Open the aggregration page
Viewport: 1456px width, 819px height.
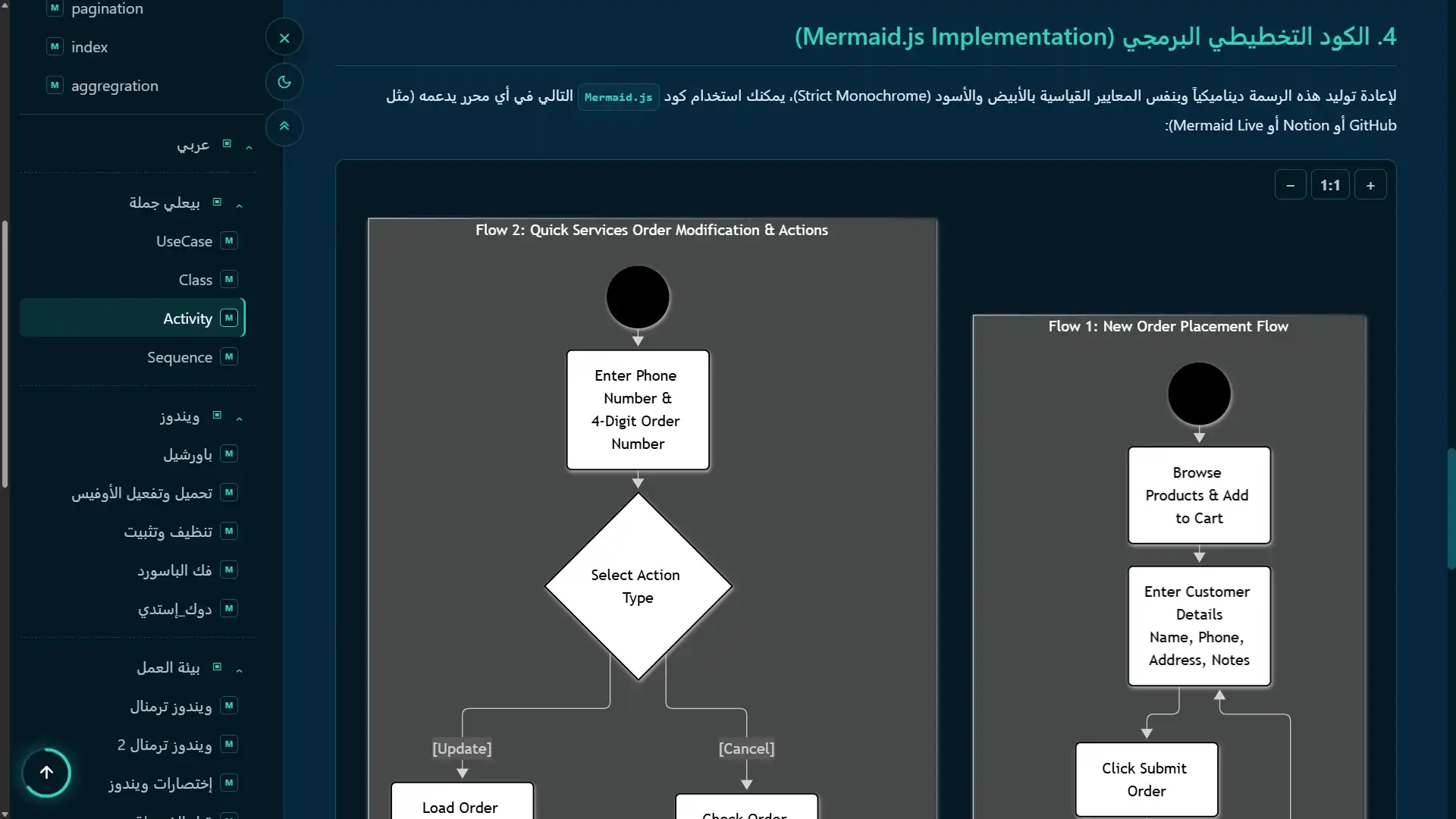(x=115, y=86)
